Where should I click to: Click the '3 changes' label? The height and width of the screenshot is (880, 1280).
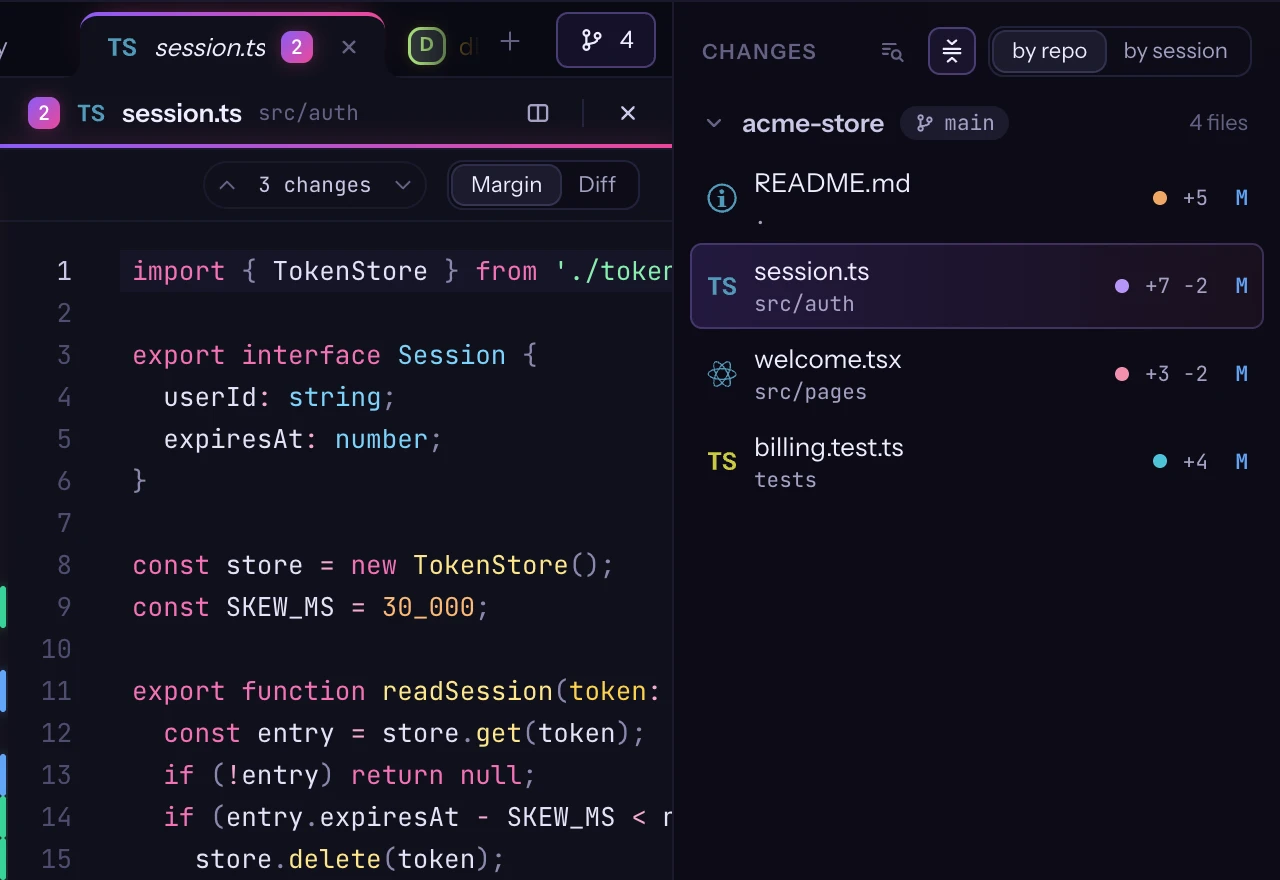314,185
